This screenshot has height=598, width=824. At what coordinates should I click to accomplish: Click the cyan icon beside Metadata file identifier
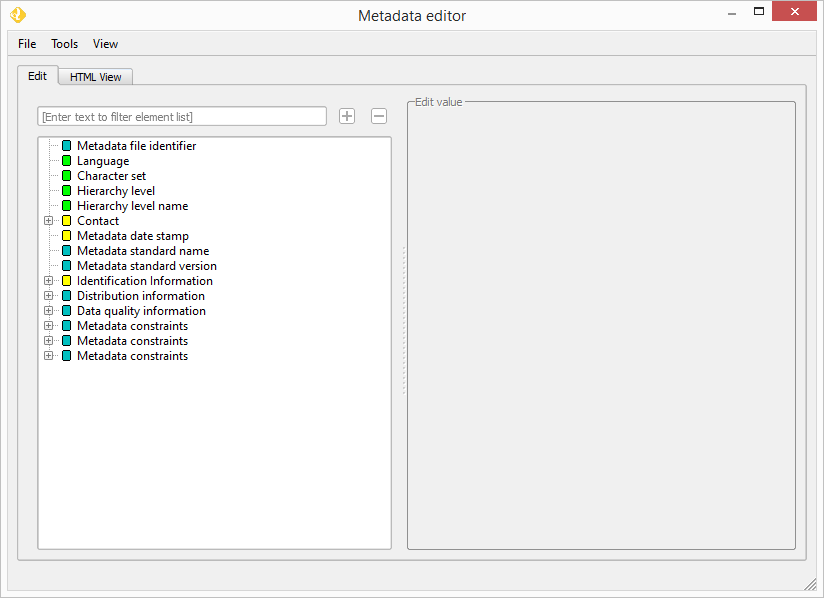click(66, 145)
